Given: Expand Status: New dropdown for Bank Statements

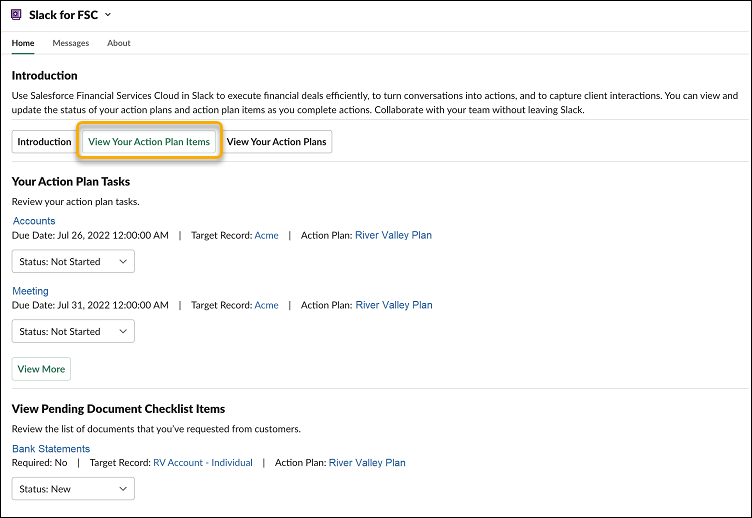Looking at the screenshot, I should (x=73, y=489).
